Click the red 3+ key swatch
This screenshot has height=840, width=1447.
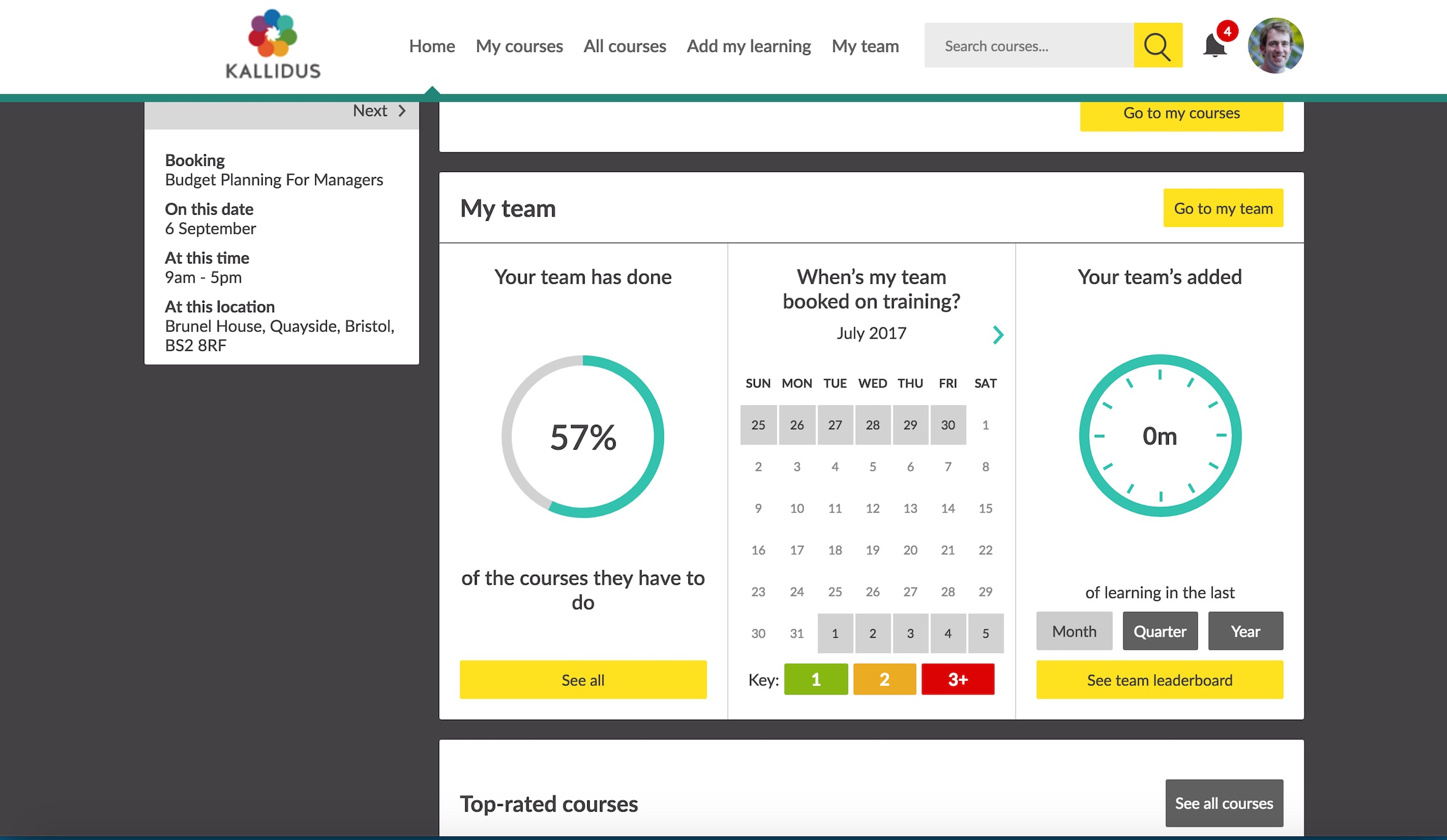[957, 680]
